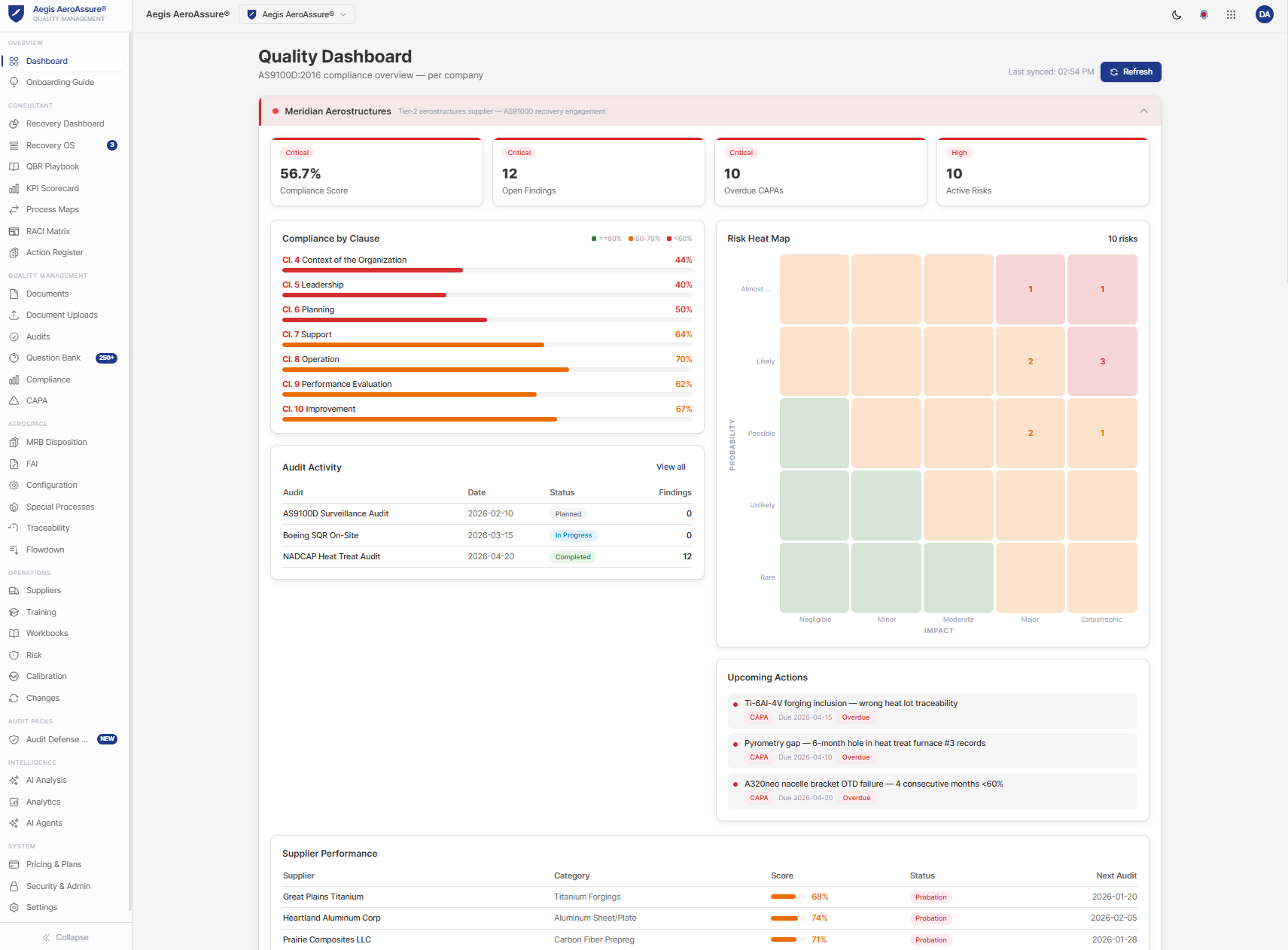Click the Workbooks icon
The image size is (1288, 950).
tap(14, 633)
